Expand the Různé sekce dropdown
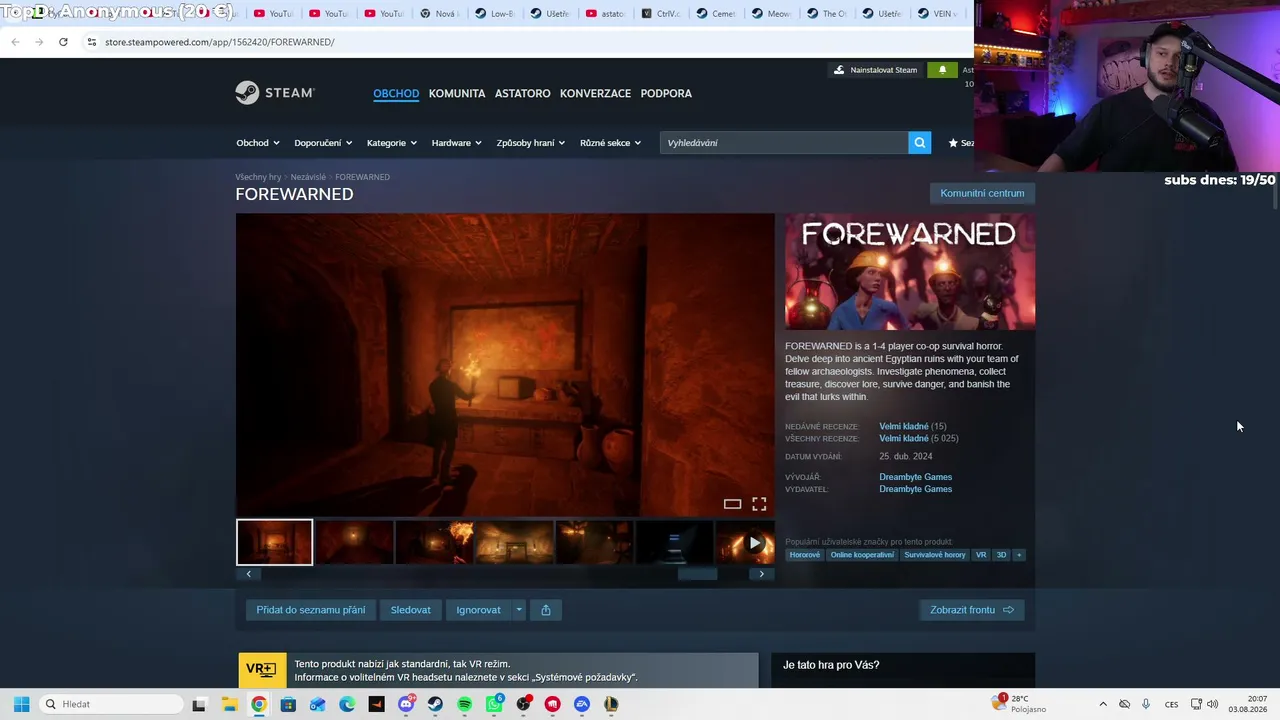Image resolution: width=1280 pixels, height=720 pixels. pos(611,143)
